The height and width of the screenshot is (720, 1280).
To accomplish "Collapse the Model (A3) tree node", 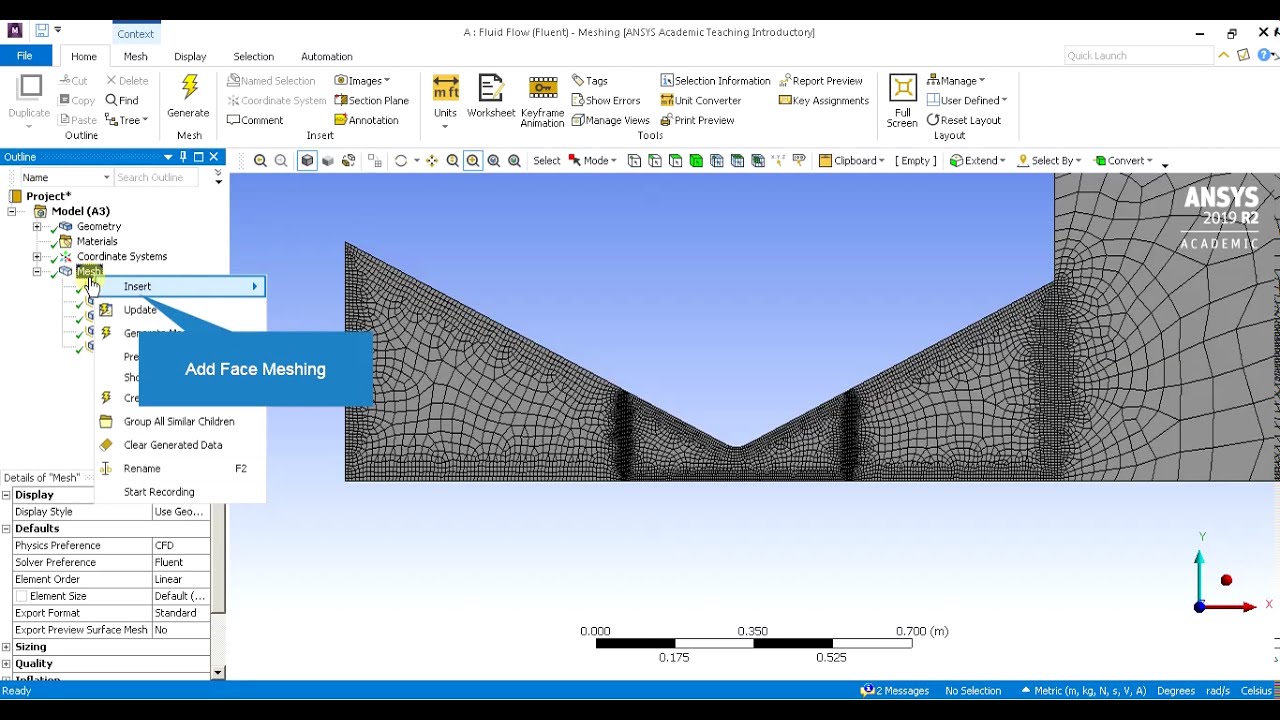I will point(12,211).
